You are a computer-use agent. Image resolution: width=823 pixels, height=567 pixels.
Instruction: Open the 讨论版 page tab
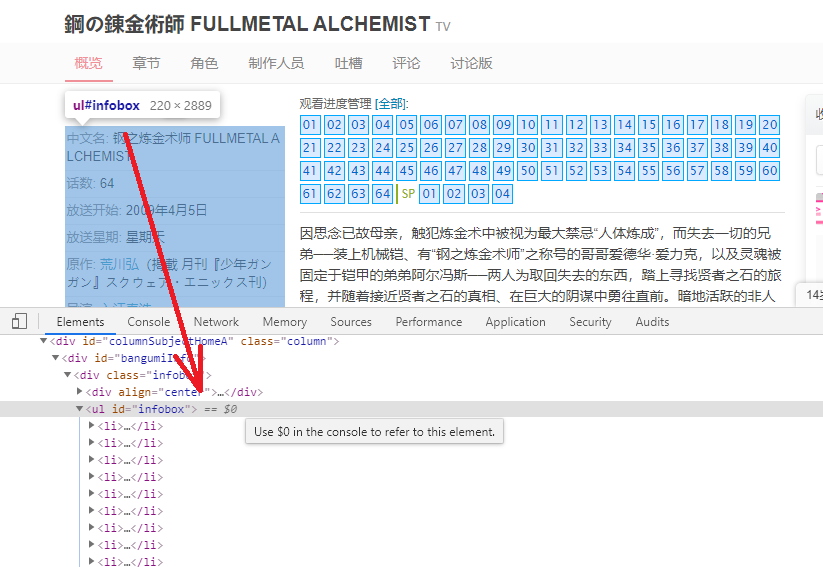pos(471,64)
